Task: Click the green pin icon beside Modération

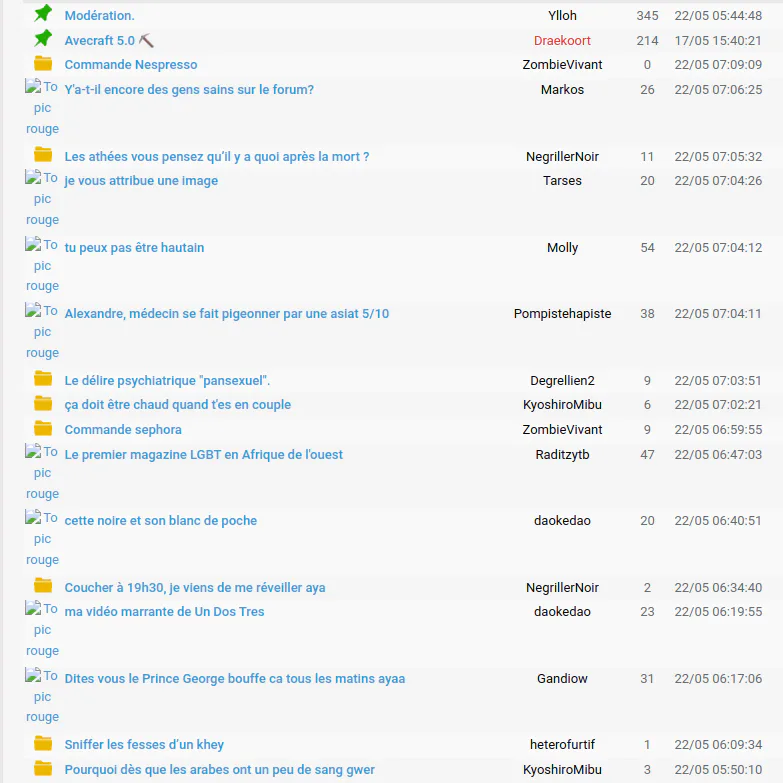Action: click(43, 13)
